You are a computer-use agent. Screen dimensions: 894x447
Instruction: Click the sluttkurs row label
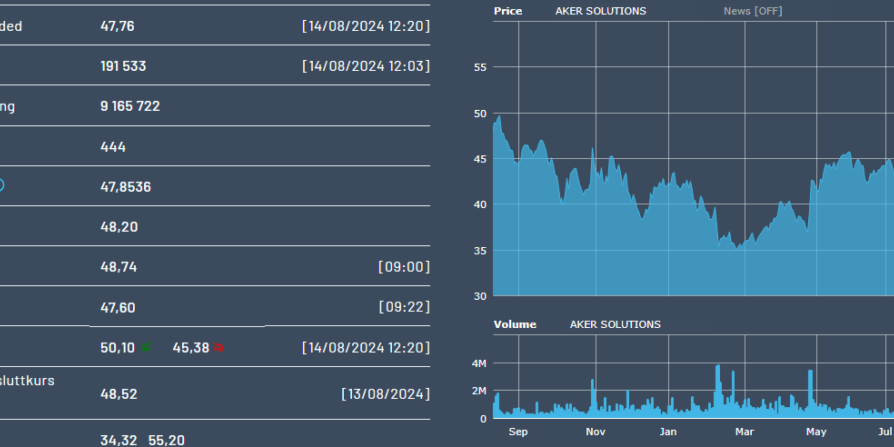(x=27, y=380)
